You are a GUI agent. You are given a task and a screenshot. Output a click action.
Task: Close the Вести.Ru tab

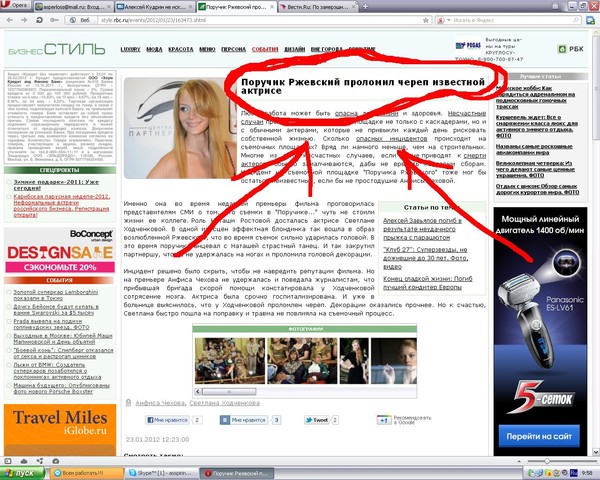pyautogui.click(x=354, y=7)
